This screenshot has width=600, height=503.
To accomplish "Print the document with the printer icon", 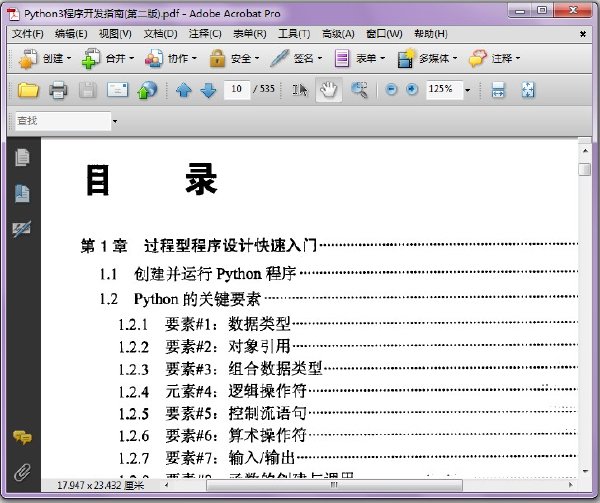I will 58,90.
